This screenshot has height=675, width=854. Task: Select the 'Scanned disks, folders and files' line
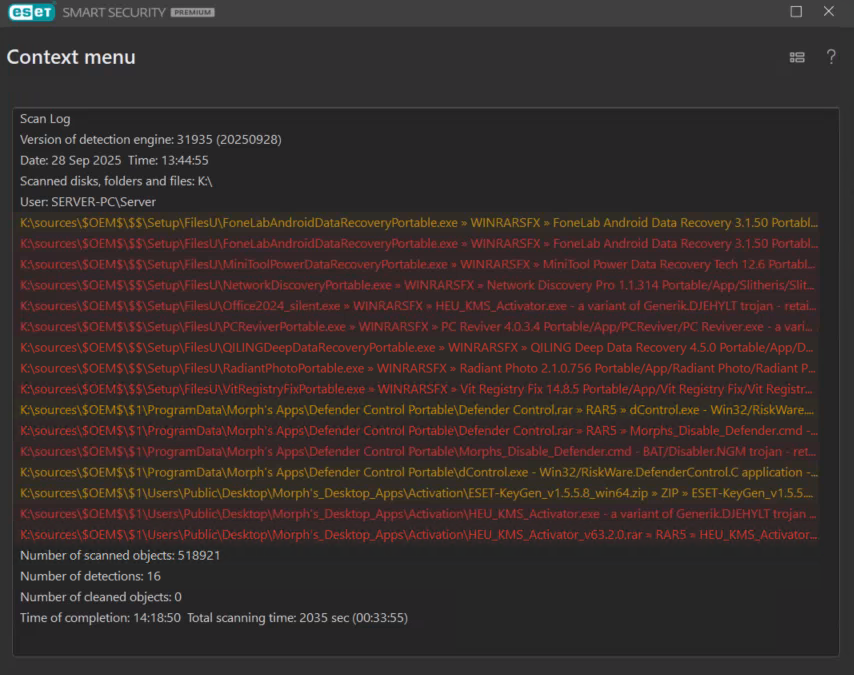tap(116, 181)
